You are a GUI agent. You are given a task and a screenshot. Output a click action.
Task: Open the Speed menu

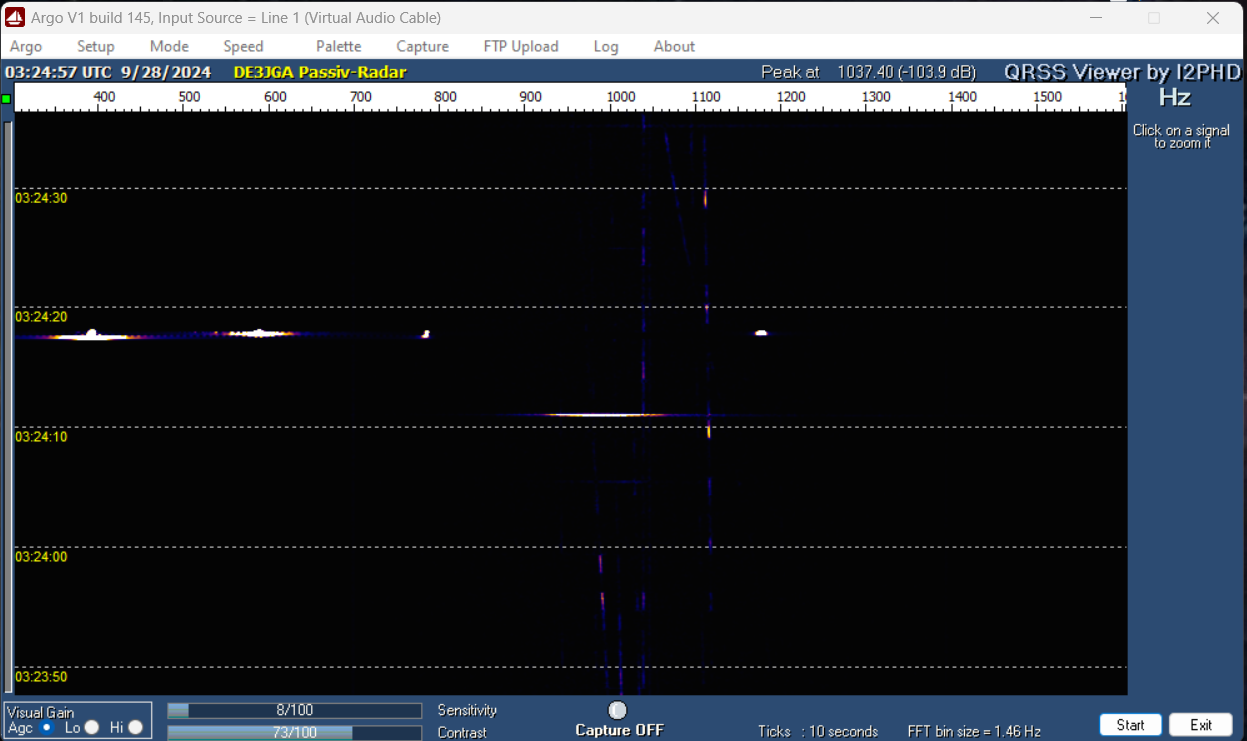tap(243, 46)
